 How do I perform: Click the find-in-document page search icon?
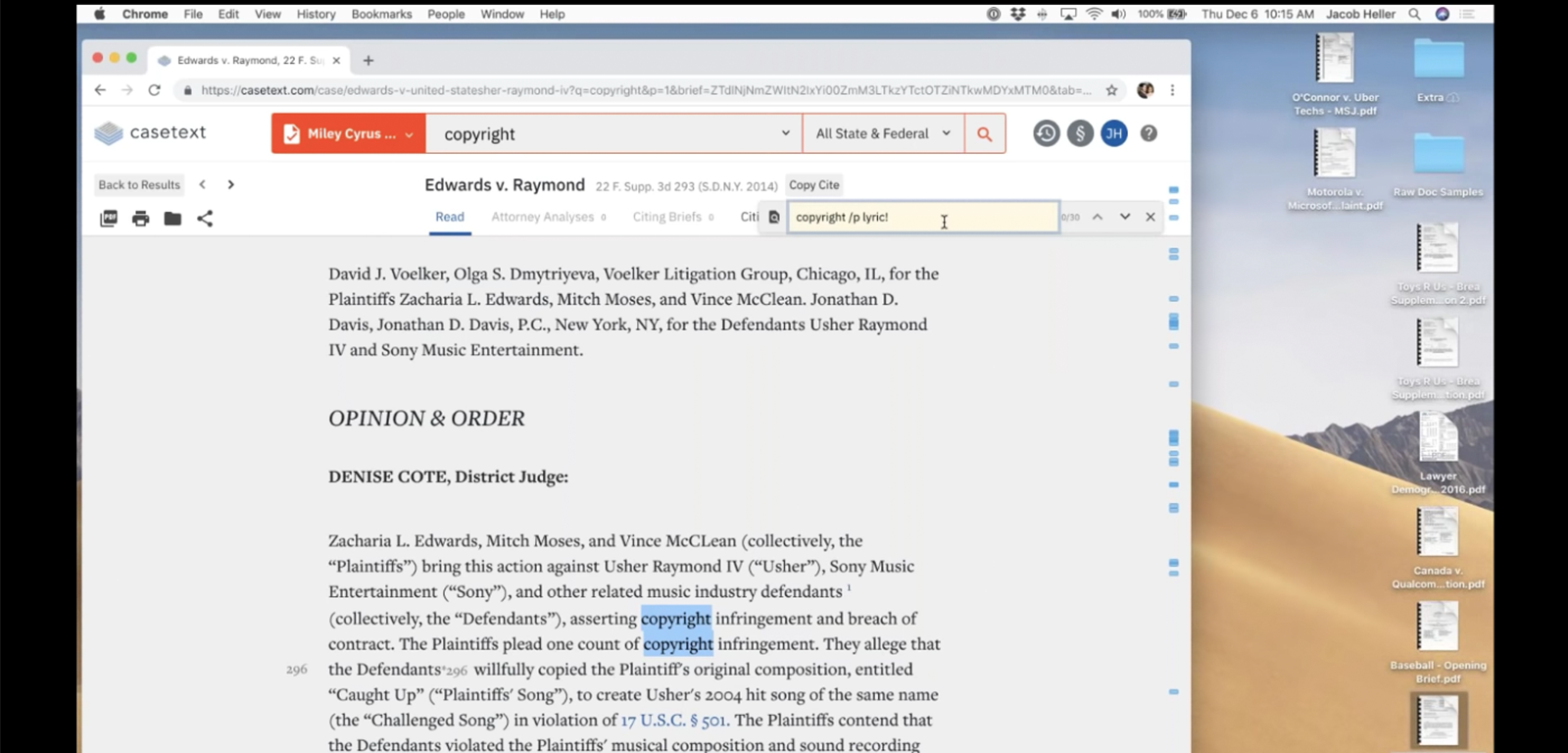[774, 218]
